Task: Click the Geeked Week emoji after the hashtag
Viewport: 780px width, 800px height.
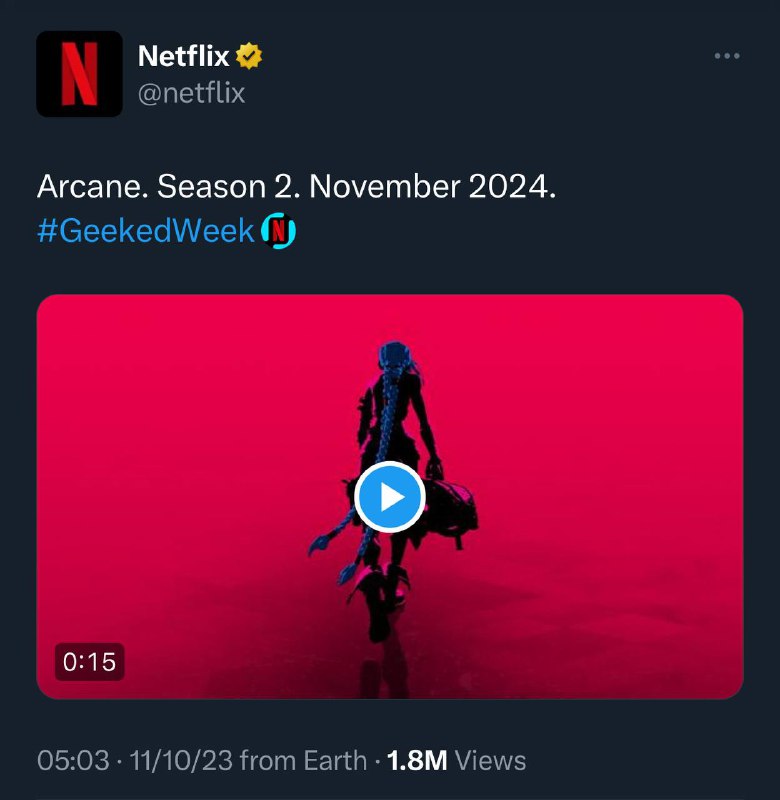Action: 278,231
